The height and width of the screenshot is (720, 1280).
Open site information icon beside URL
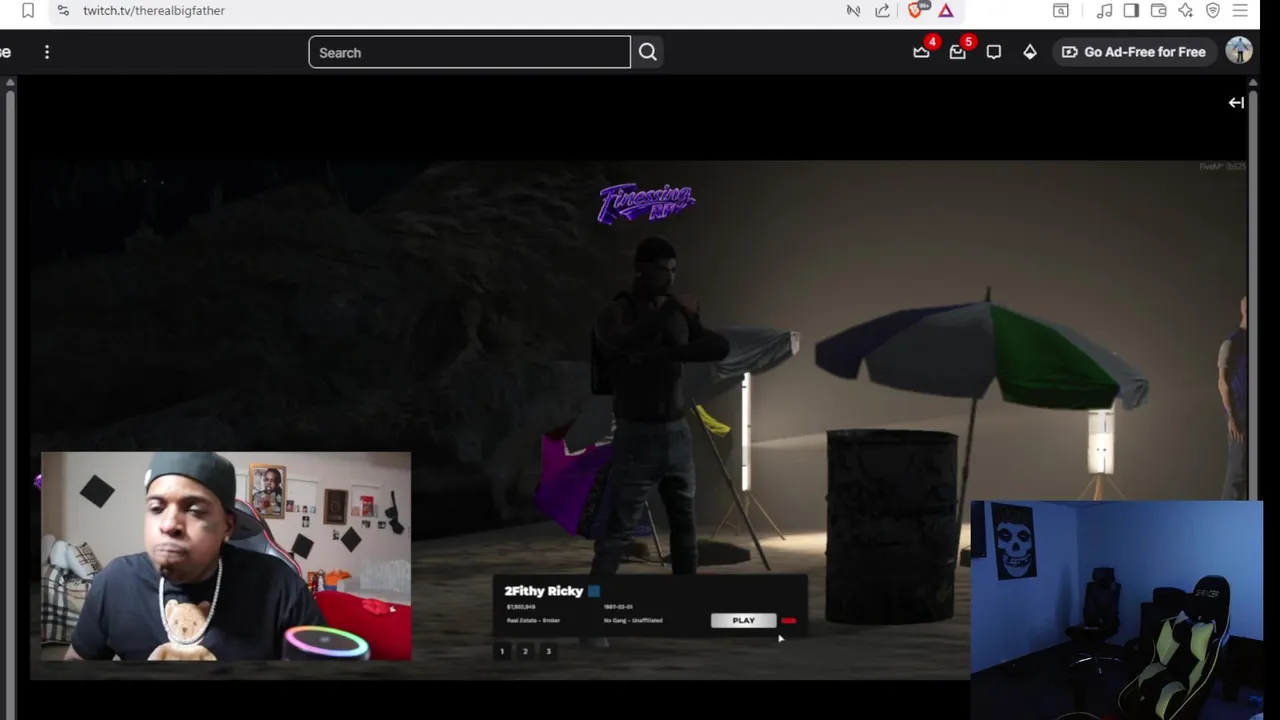(x=63, y=10)
